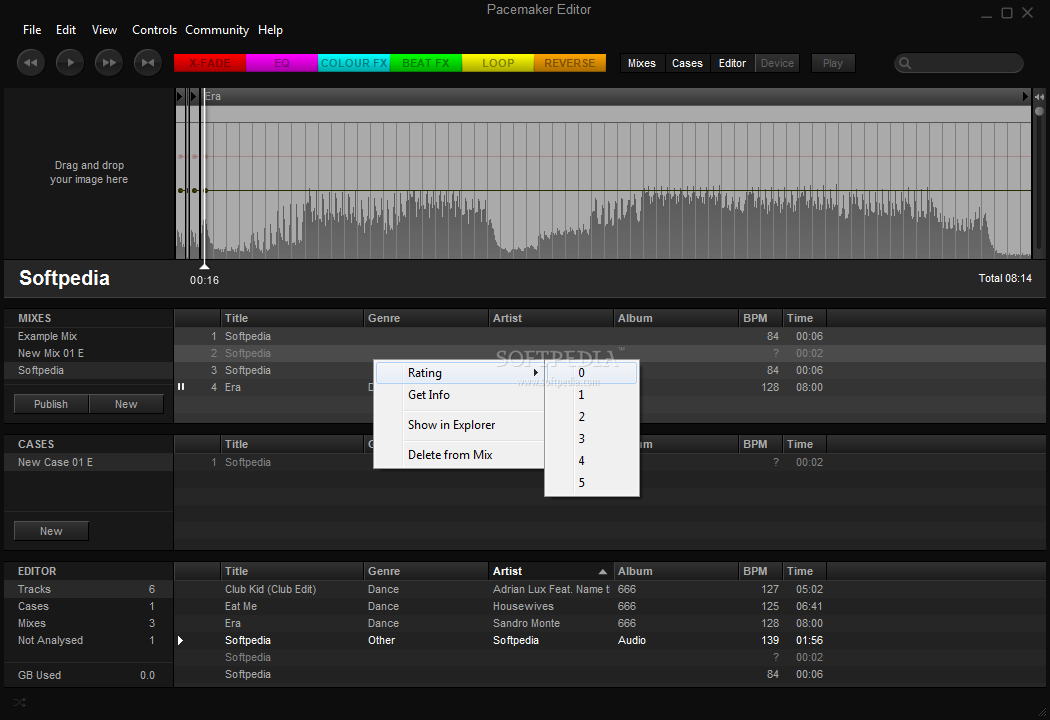Click the Era track label on timeline

tap(213, 96)
